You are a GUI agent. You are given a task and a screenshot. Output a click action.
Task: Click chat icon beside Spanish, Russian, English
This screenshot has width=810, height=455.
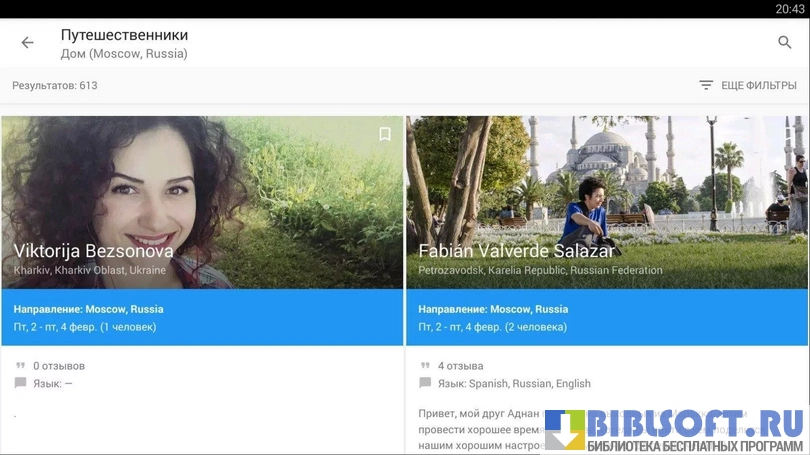(x=425, y=383)
